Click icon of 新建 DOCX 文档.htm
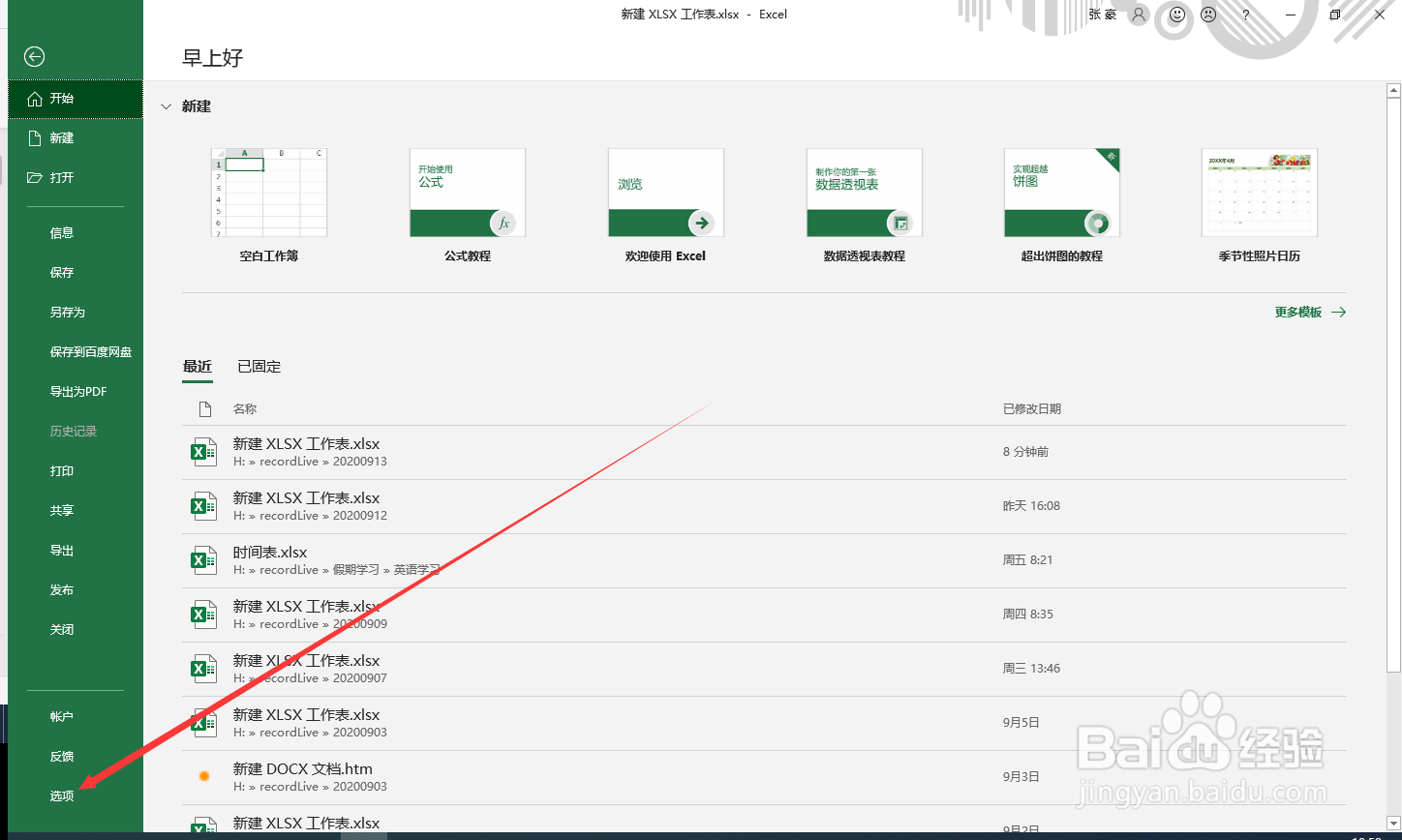1402x840 pixels. click(x=203, y=776)
